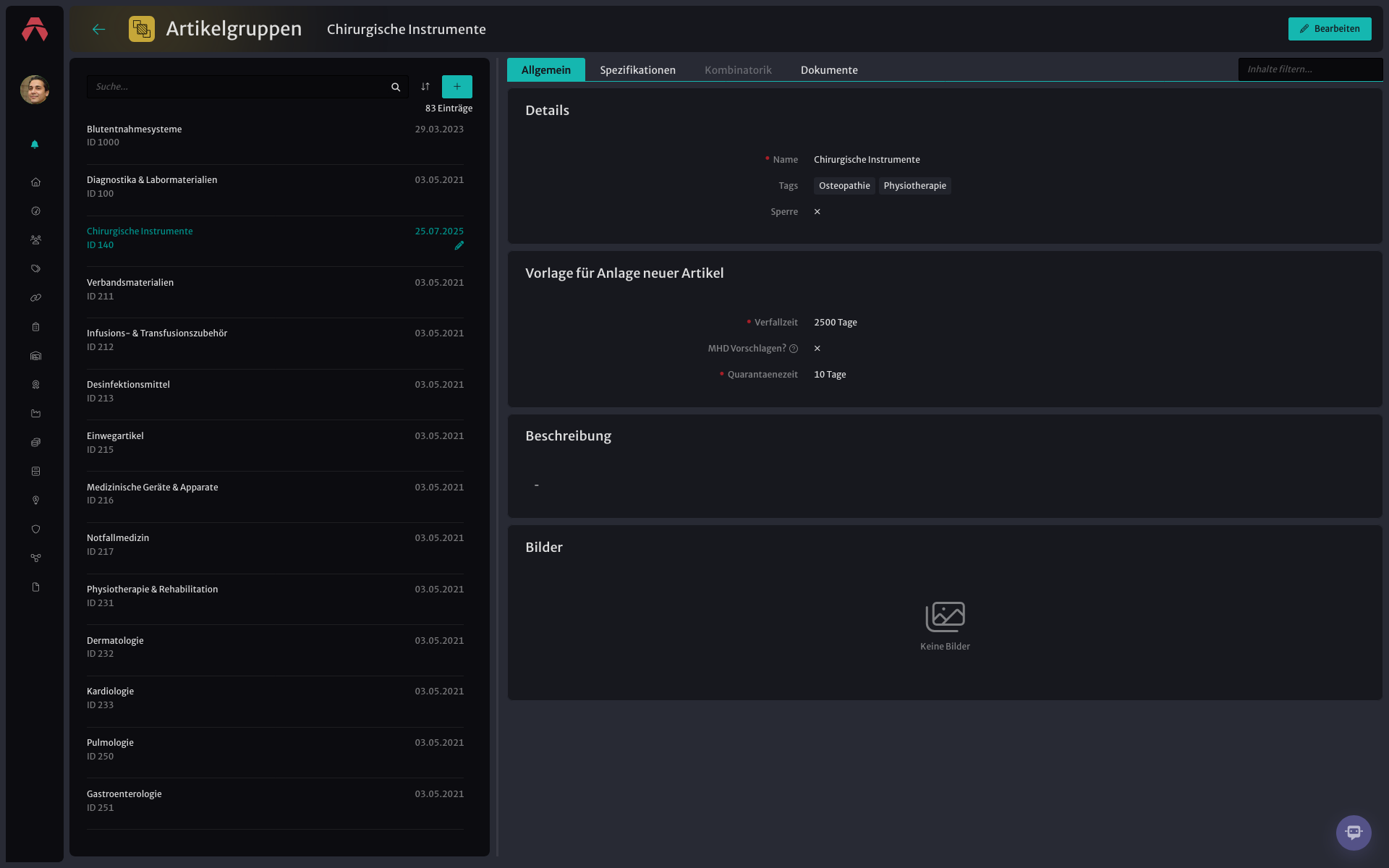Viewport: 1389px width, 868px height.
Task: Open notifications bell in sidebar
Action: (35, 145)
